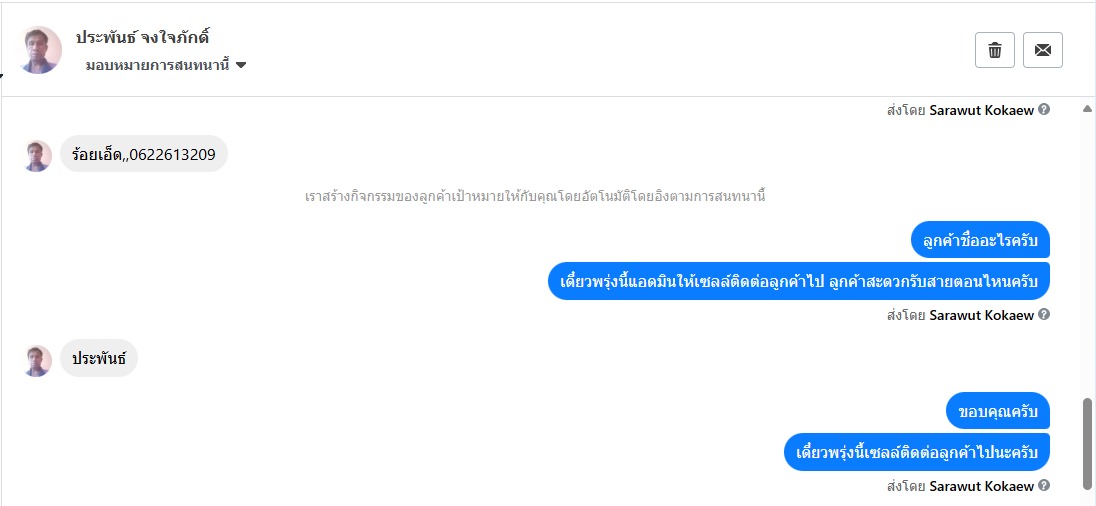Click help icon under the ขอบคุณครับ reply
Screen dimensions: 1096x506
1044,486
